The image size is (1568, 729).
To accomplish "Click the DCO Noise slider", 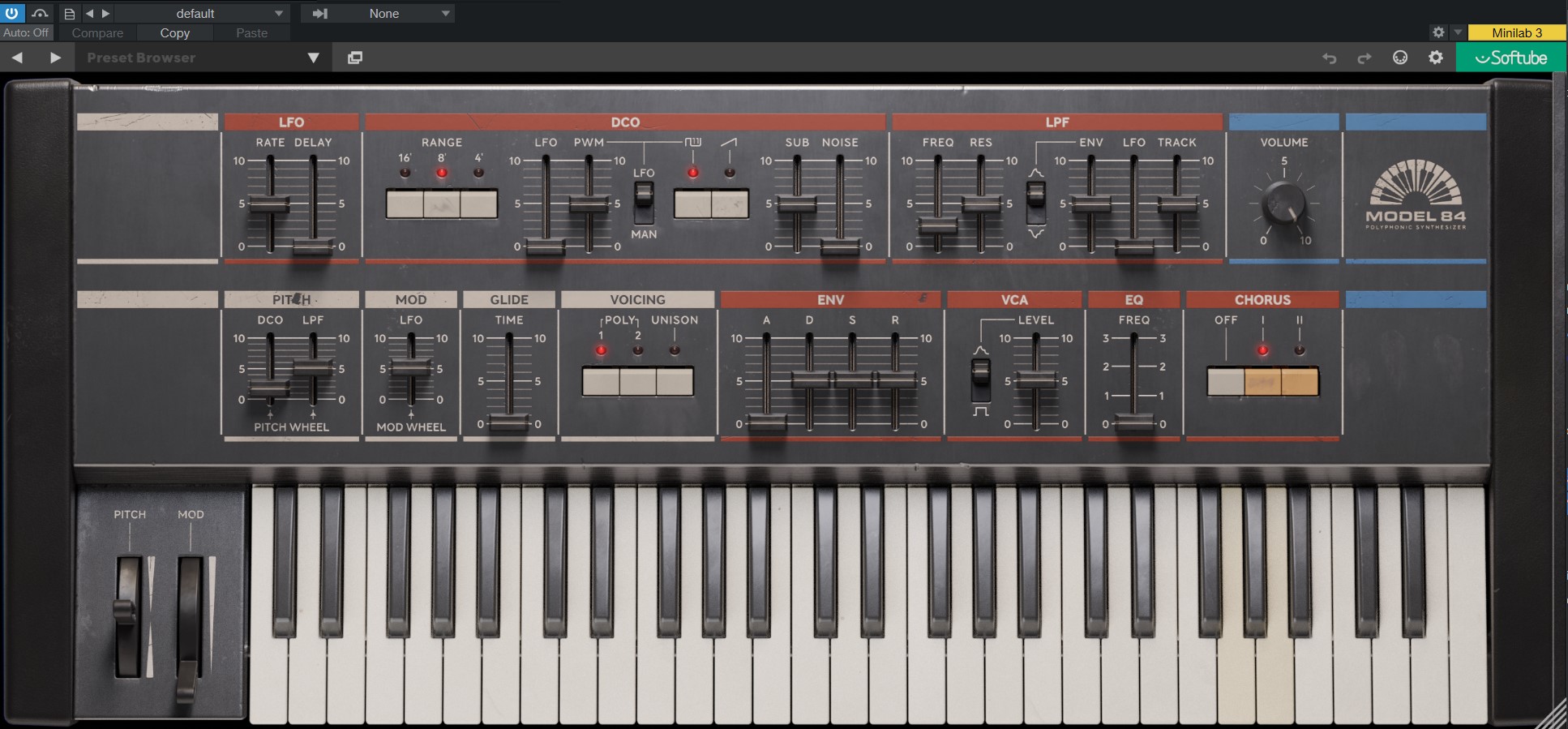I will click(x=840, y=247).
